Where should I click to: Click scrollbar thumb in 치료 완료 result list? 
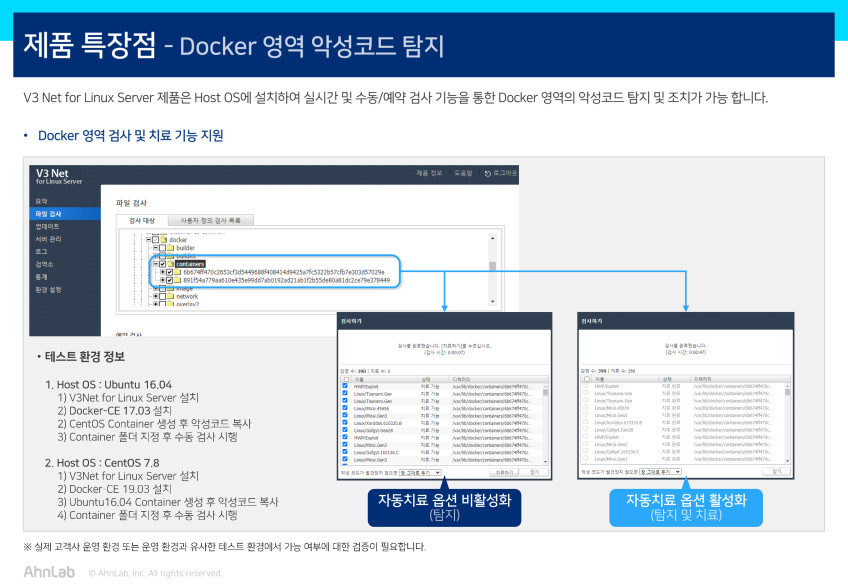[787, 392]
